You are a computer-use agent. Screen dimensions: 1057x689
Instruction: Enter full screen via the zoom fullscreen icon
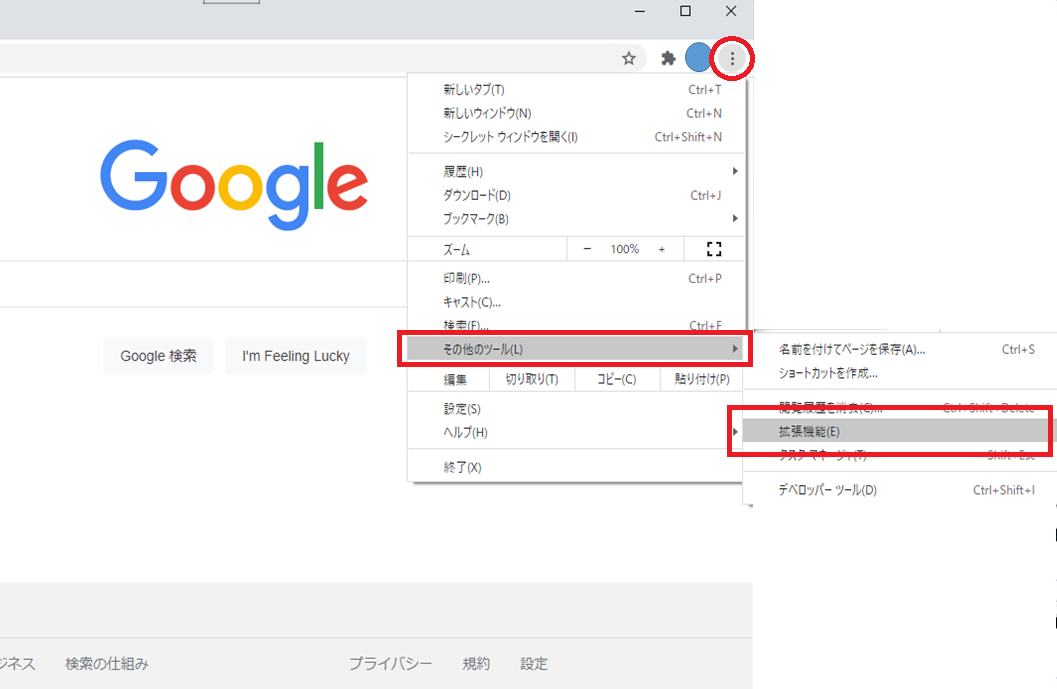(713, 248)
